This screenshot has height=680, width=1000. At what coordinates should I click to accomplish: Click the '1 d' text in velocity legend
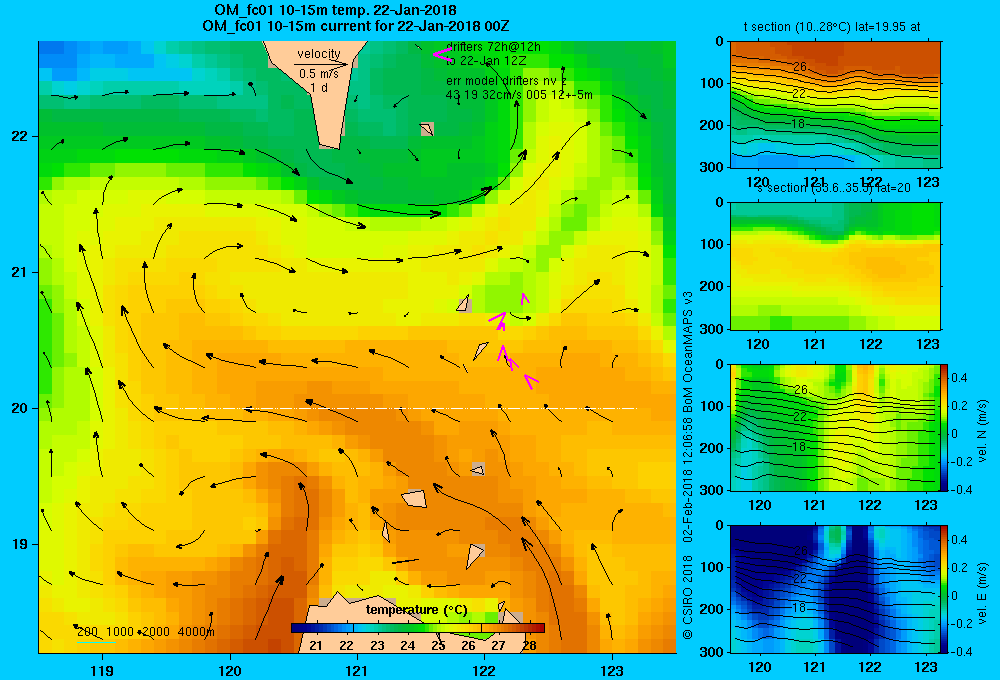tap(319, 87)
